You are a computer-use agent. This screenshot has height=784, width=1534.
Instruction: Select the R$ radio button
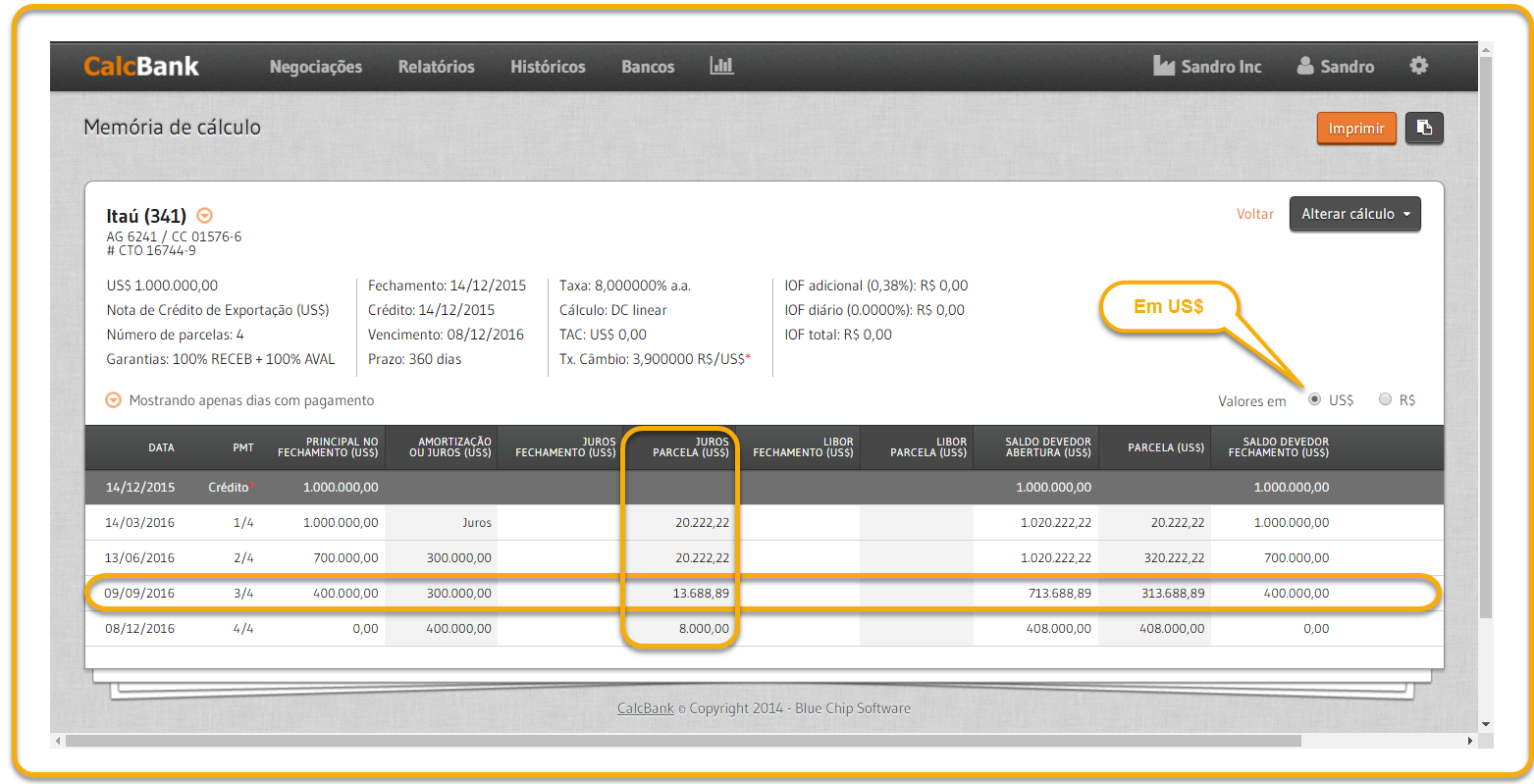1385,399
